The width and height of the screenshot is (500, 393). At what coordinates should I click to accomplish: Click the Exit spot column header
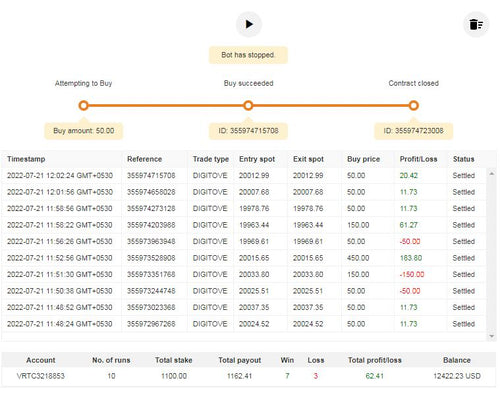click(x=308, y=159)
